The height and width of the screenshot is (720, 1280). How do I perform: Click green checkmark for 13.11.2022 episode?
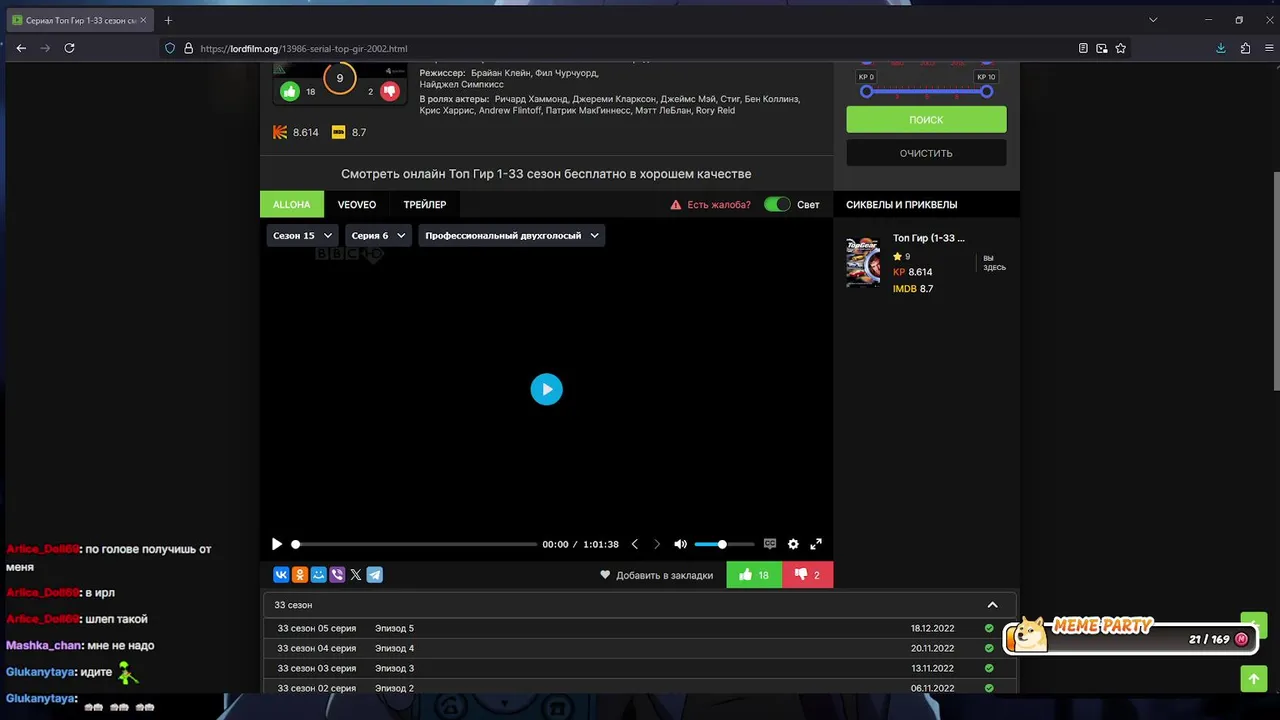coord(989,668)
